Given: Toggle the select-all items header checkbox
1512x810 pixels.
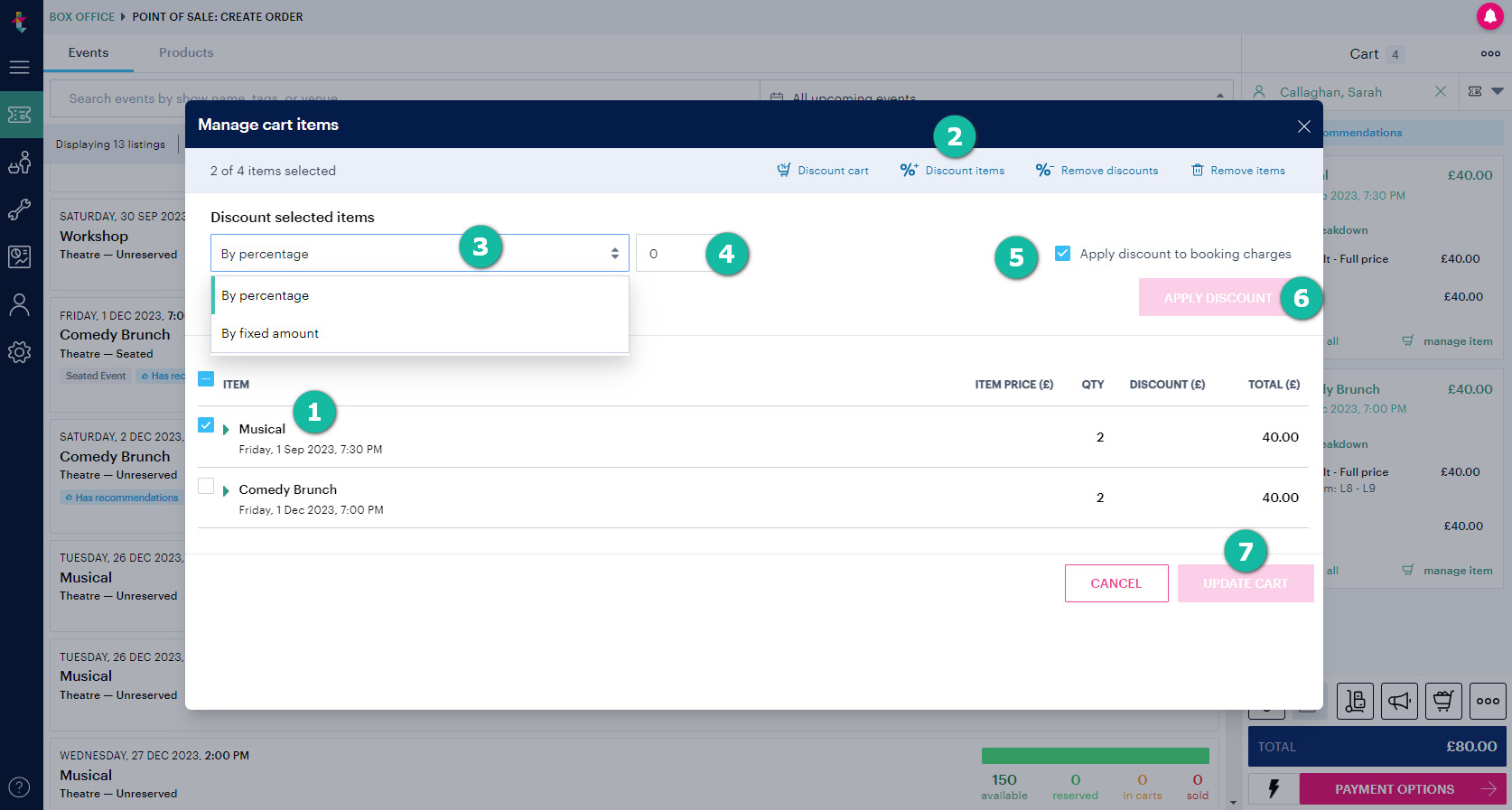Looking at the screenshot, I should click(206, 378).
